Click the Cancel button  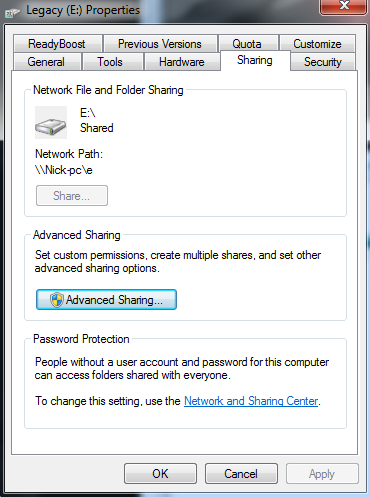click(241, 474)
